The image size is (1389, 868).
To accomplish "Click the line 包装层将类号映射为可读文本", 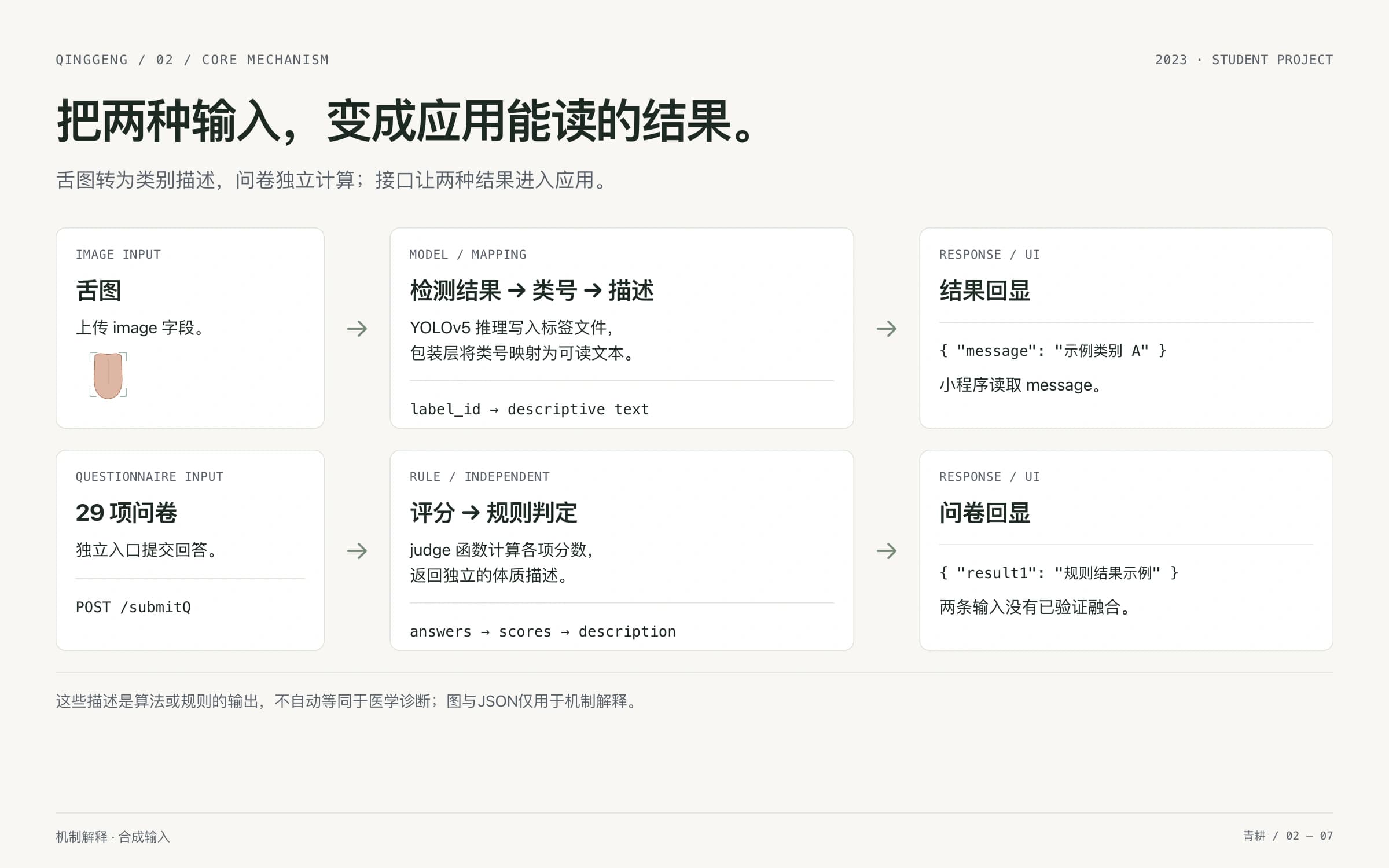I will pos(523,353).
